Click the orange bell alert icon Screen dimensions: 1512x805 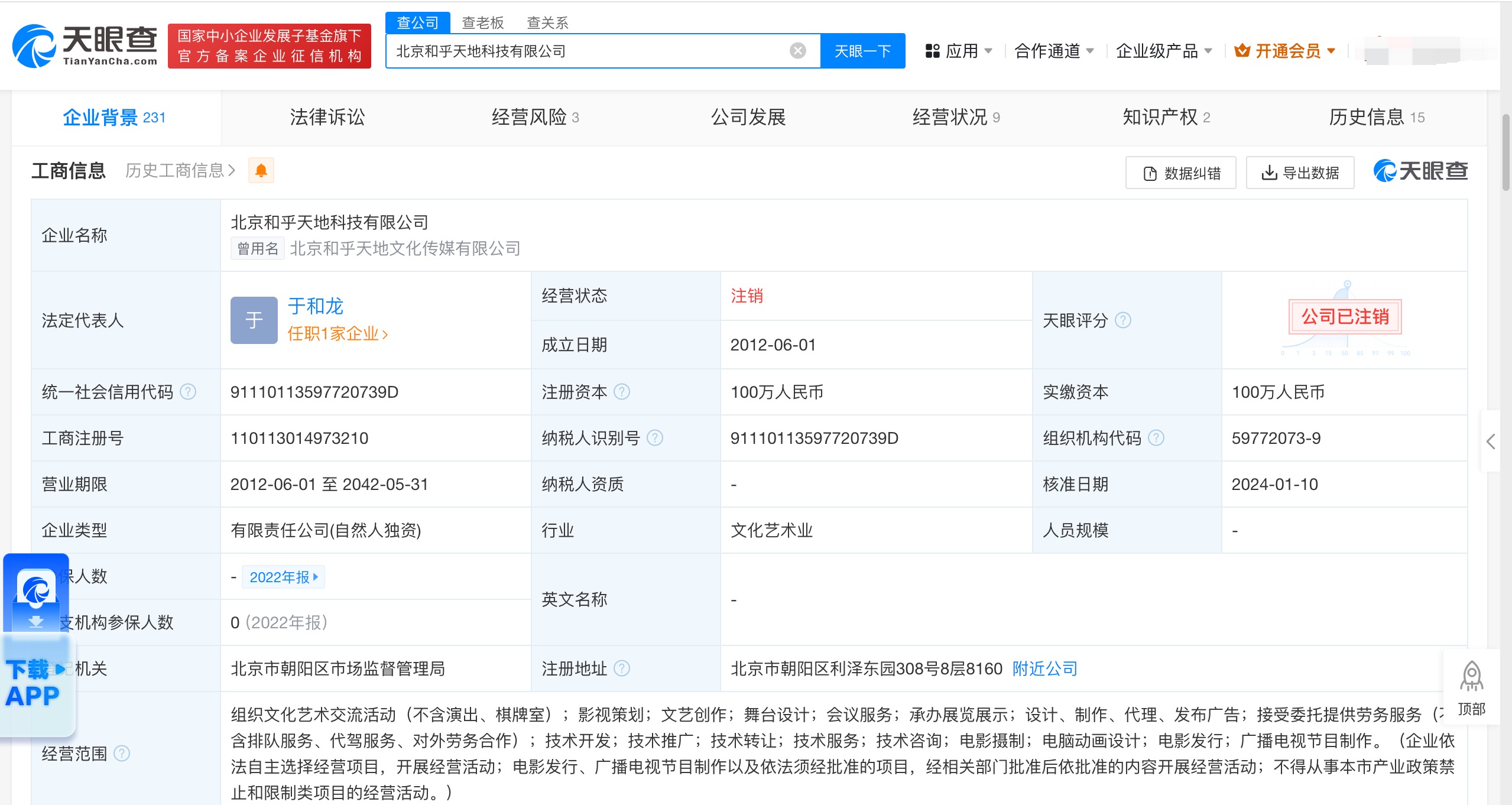[x=261, y=171]
